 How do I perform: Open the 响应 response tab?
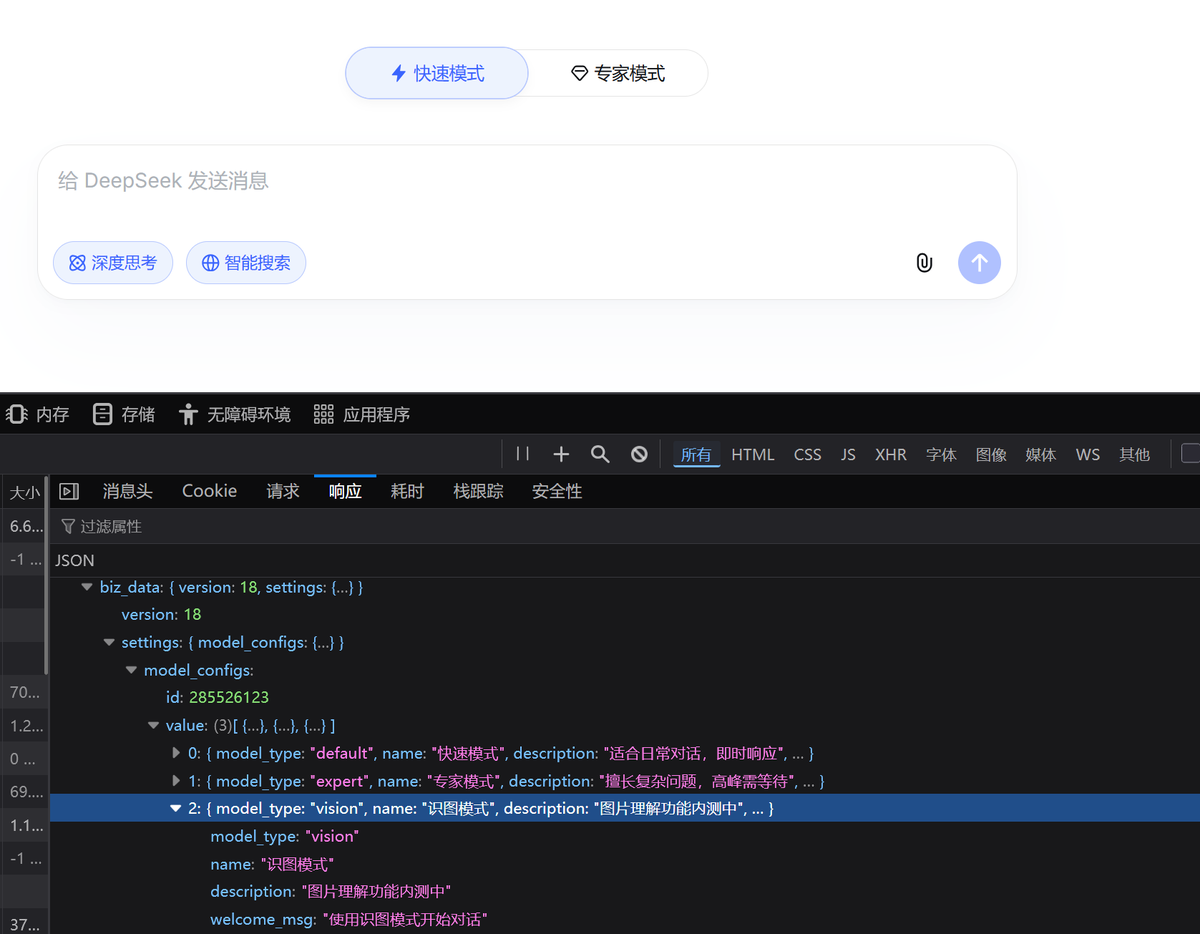click(345, 491)
